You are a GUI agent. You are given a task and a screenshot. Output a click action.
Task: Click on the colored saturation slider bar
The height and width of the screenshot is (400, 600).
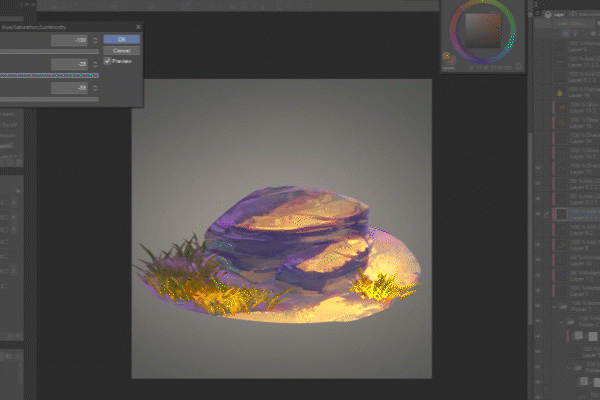coord(49,75)
